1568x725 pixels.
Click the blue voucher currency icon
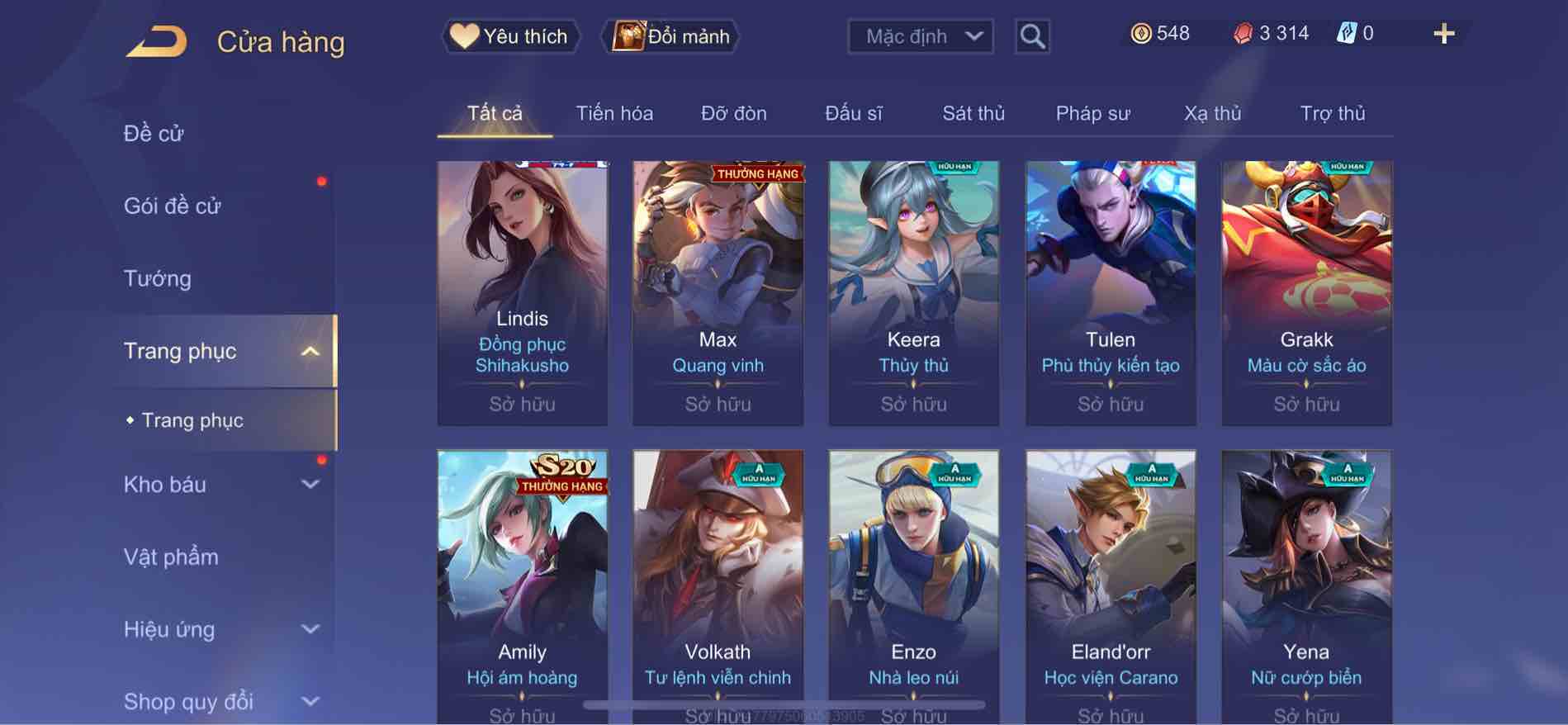(x=1346, y=34)
